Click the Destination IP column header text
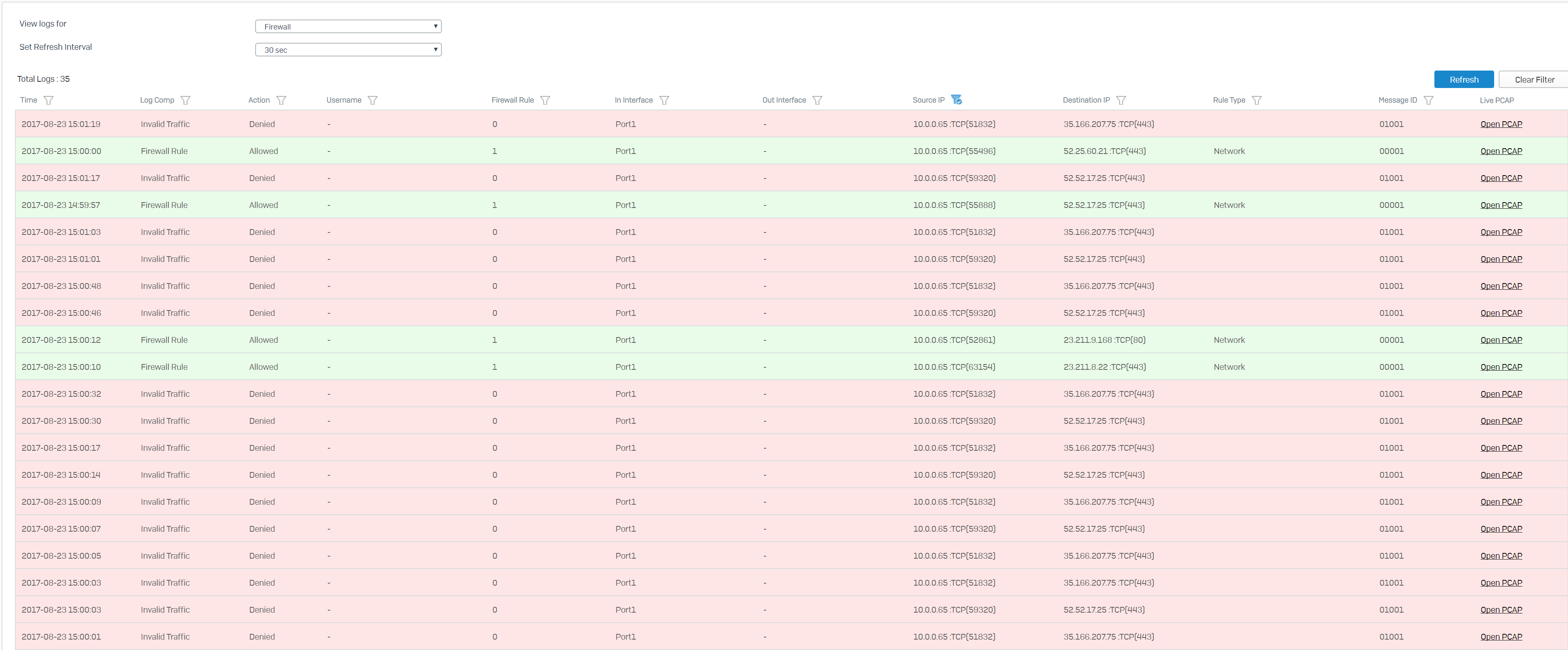Image resolution: width=1568 pixels, height=650 pixels. point(1086,100)
